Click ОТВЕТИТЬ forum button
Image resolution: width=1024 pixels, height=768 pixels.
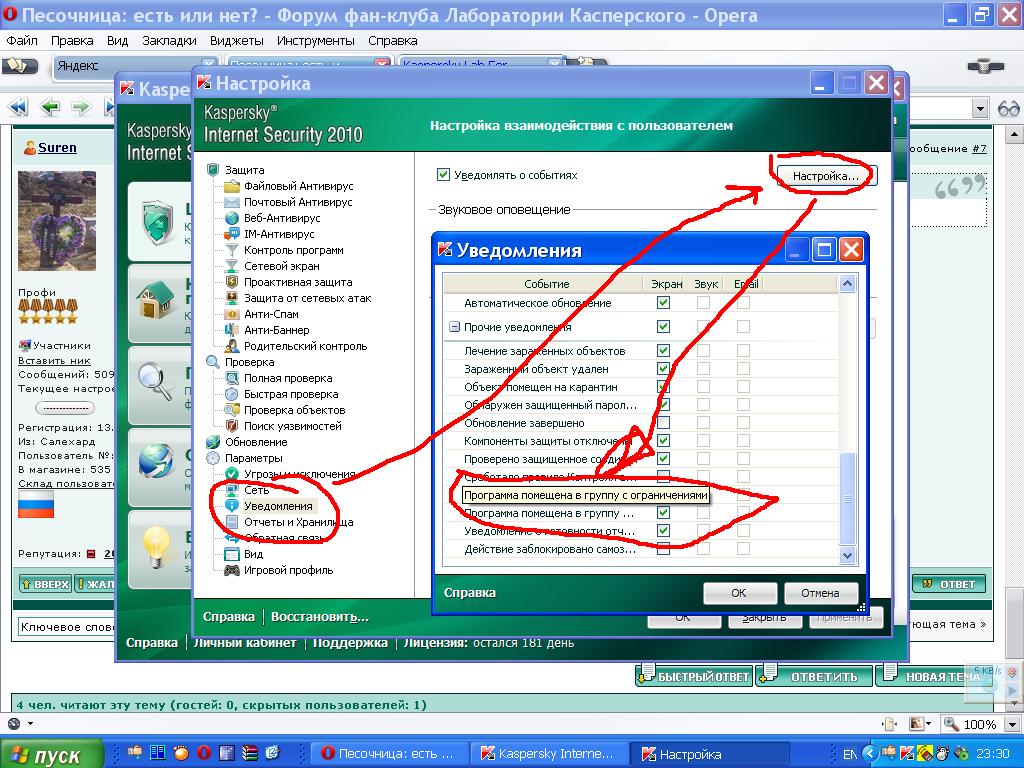(x=814, y=676)
